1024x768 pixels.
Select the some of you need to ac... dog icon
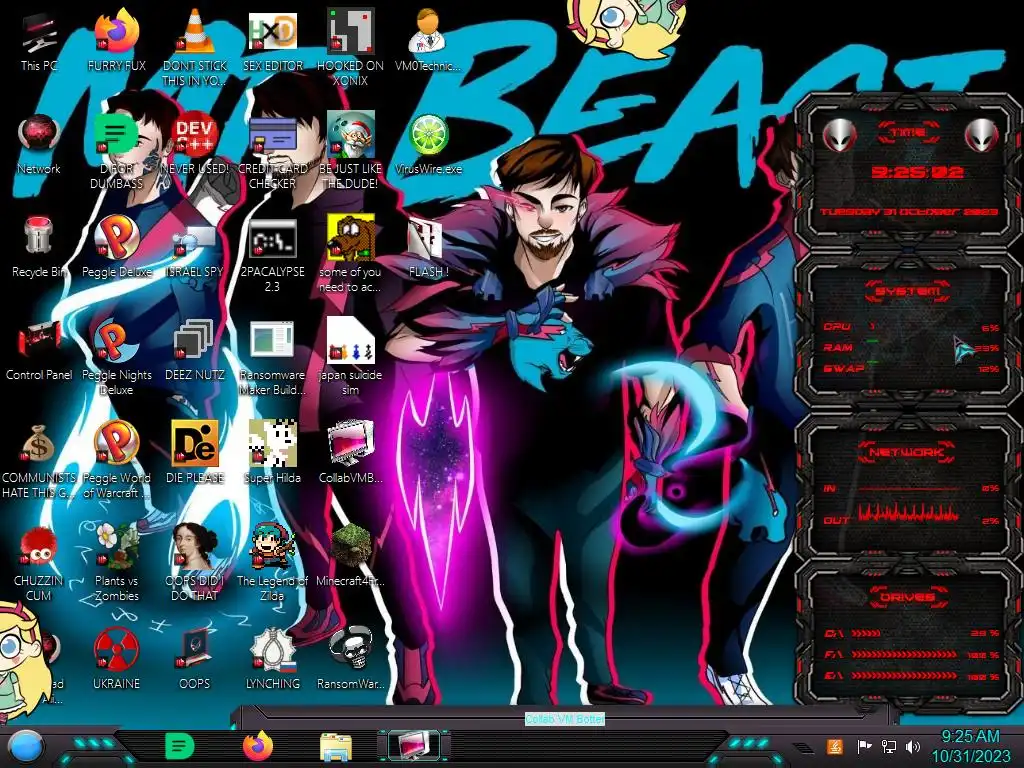pyautogui.click(x=350, y=238)
